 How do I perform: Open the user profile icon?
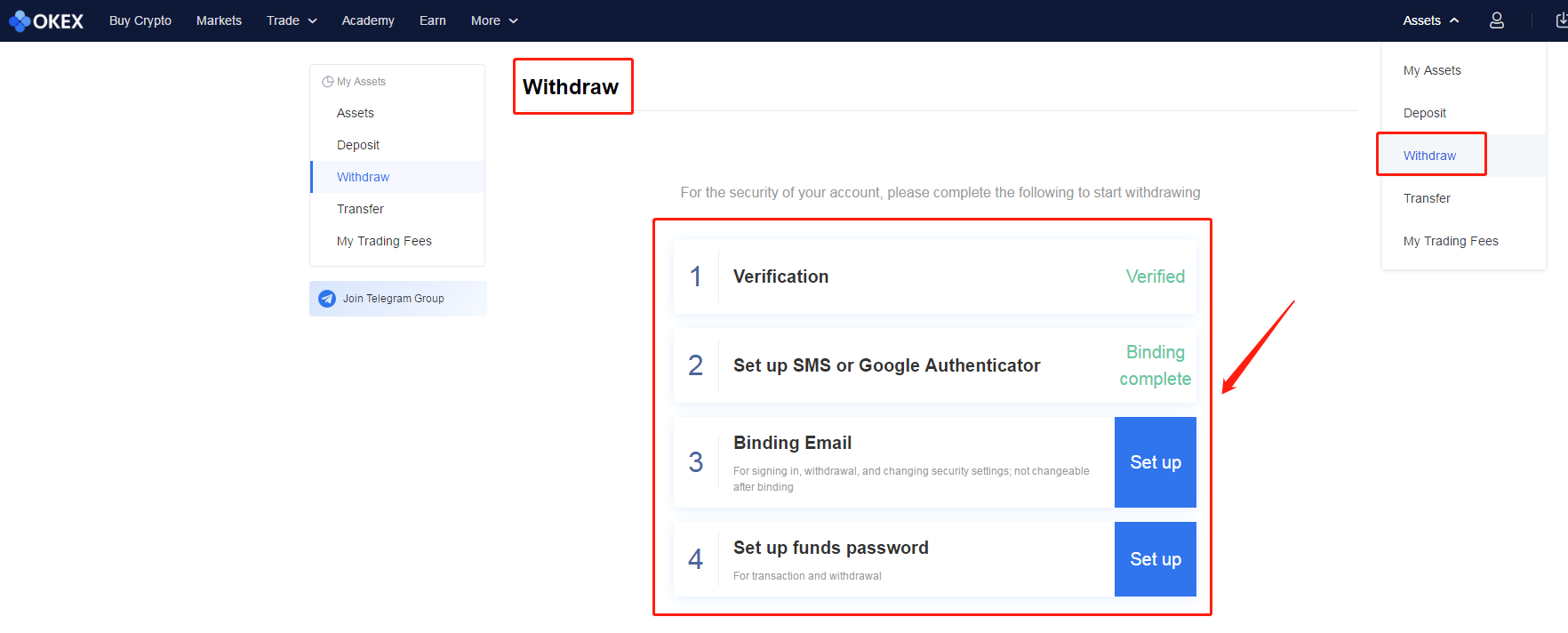click(x=1497, y=20)
